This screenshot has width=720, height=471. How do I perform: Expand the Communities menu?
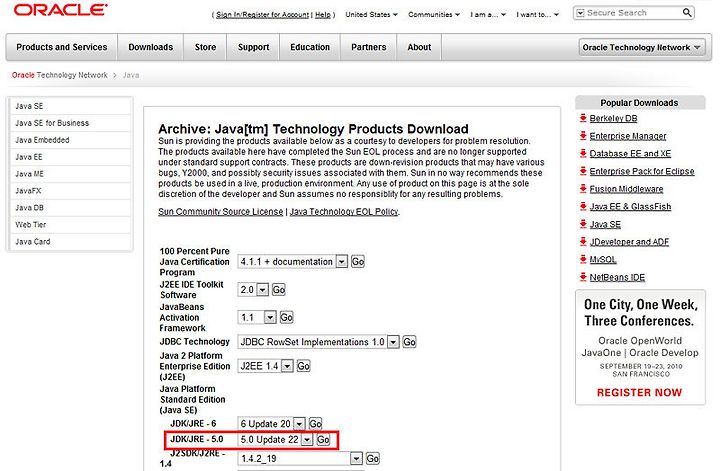click(434, 15)
